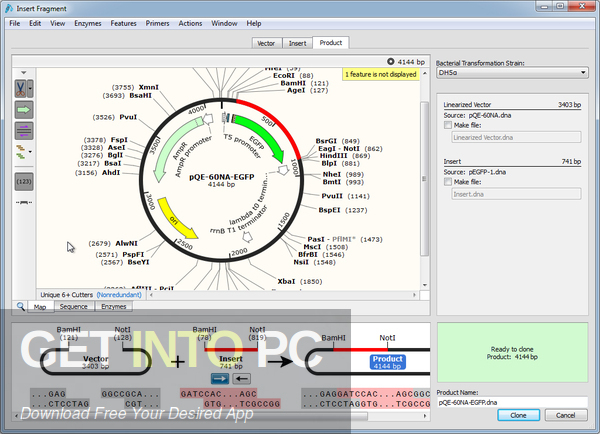Open the dropdown arrow beside translations icon
The width and height of the screenshot is (600, 434).
(x=30, y=152)
